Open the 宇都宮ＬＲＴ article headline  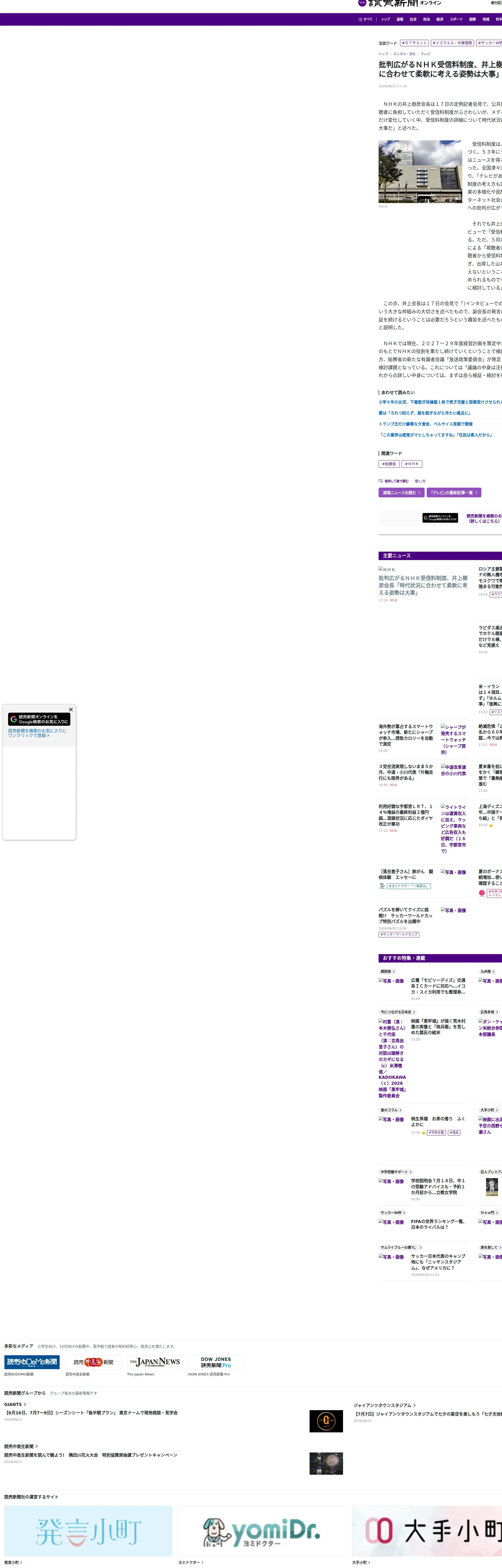(406, 815)
